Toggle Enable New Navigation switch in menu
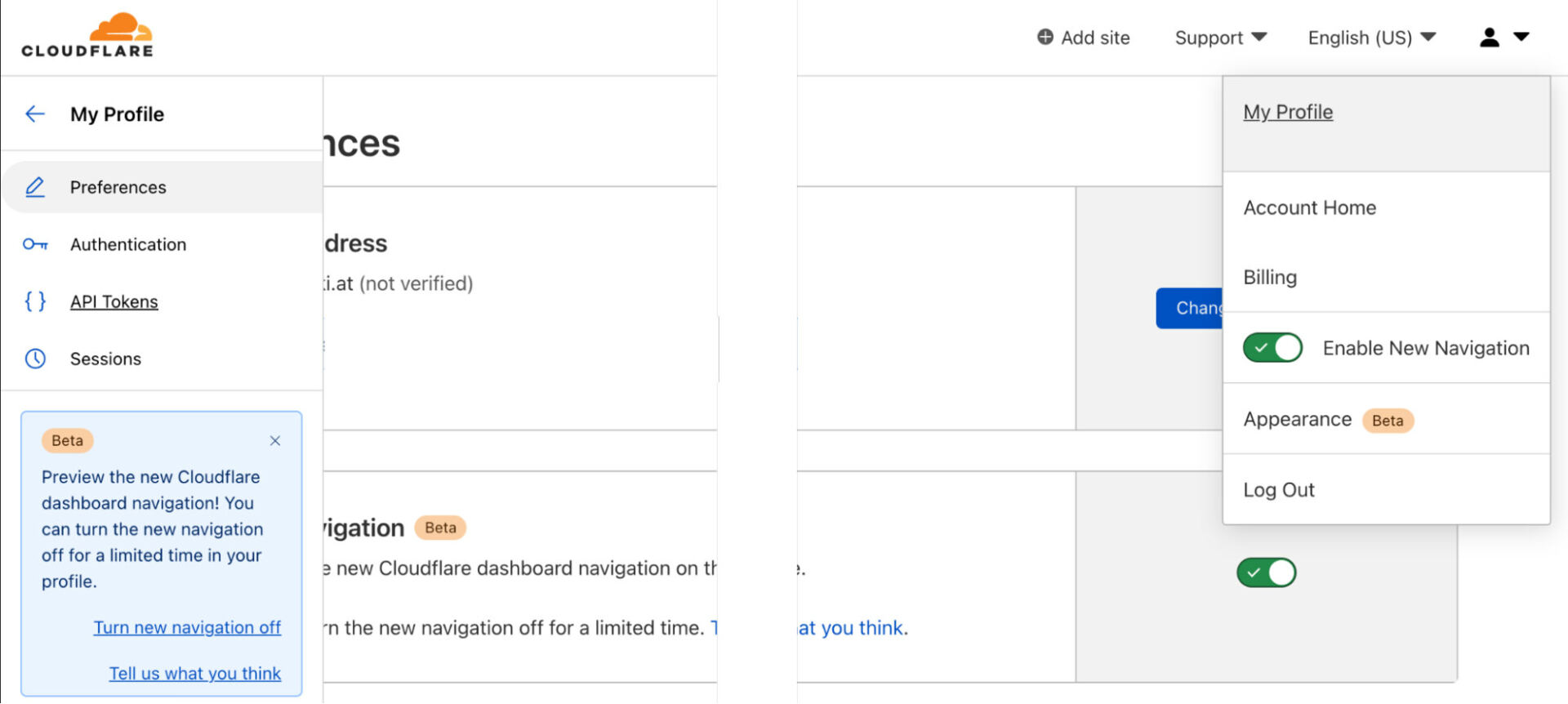Screen dimensions: 1568x704 click(x=1272, y=348)
